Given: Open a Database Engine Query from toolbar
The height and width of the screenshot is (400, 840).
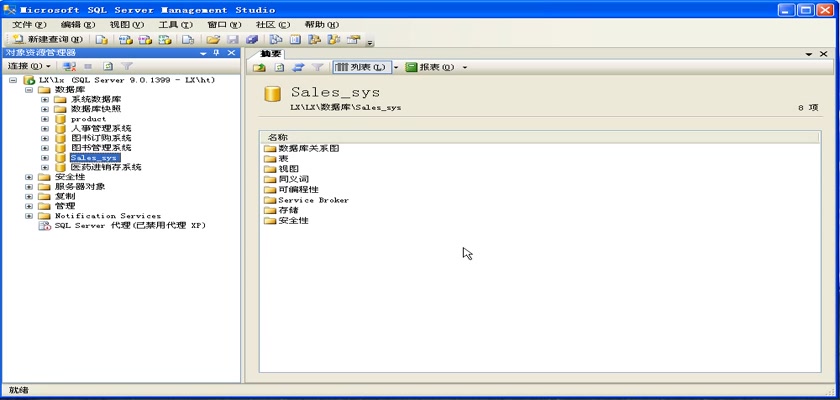Looking at the screenshot, I should [102, 40].
